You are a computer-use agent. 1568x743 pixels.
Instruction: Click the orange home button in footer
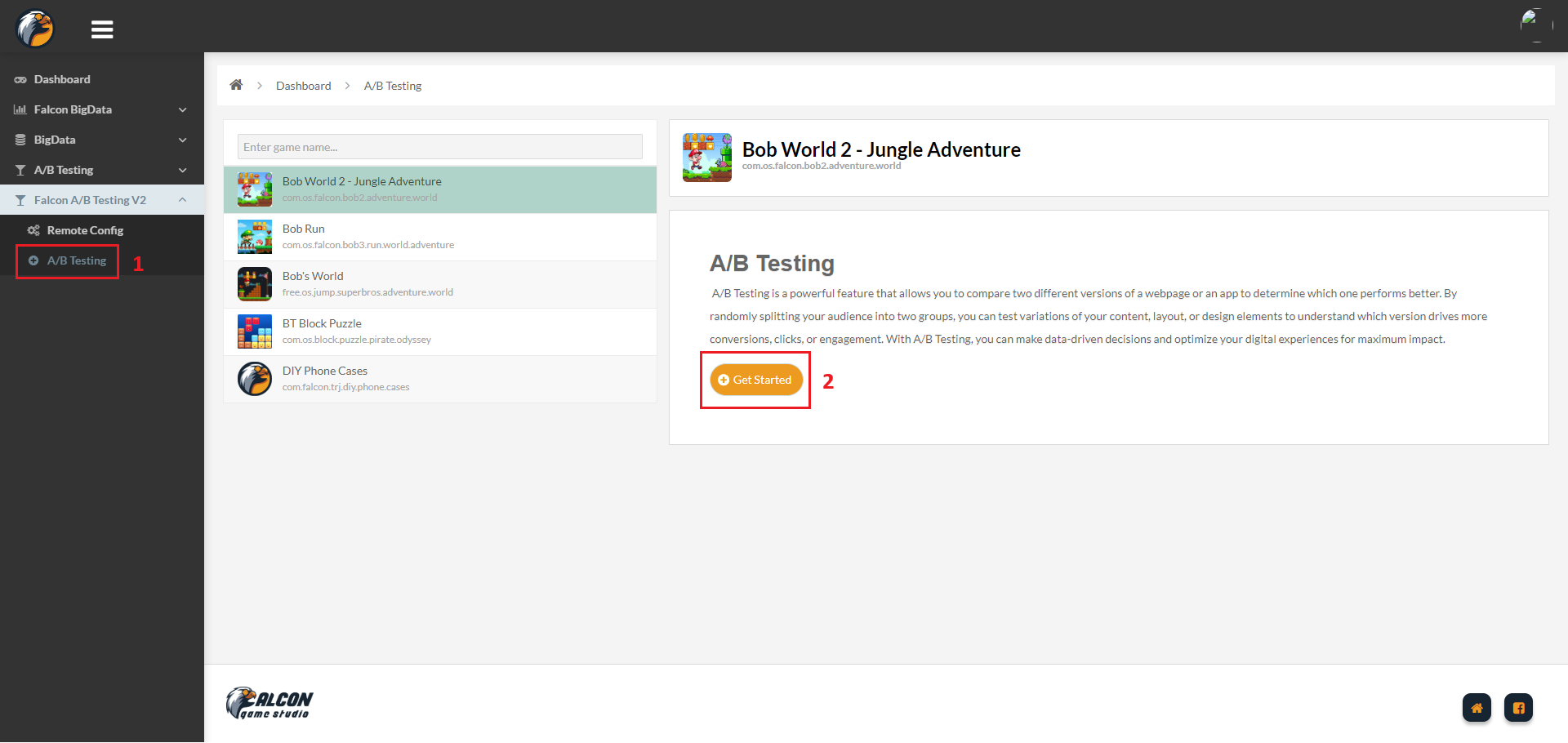(x=1477, y=708)
